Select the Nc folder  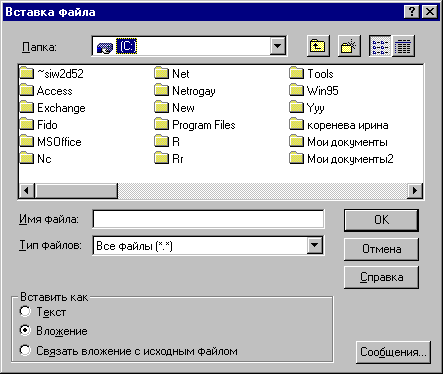[36, 159]
